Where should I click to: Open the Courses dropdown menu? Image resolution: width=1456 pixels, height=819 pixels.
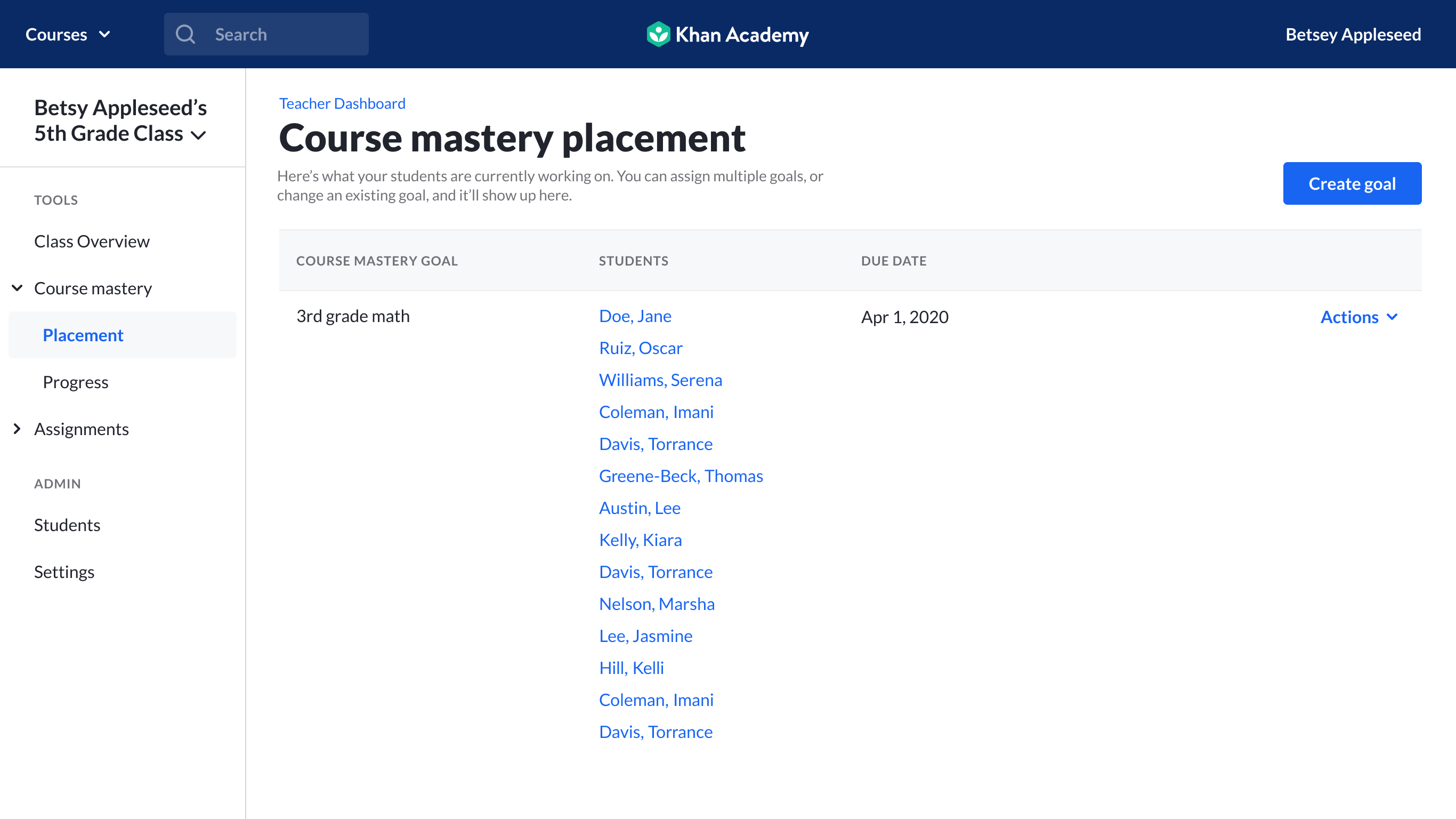point(68,35)
